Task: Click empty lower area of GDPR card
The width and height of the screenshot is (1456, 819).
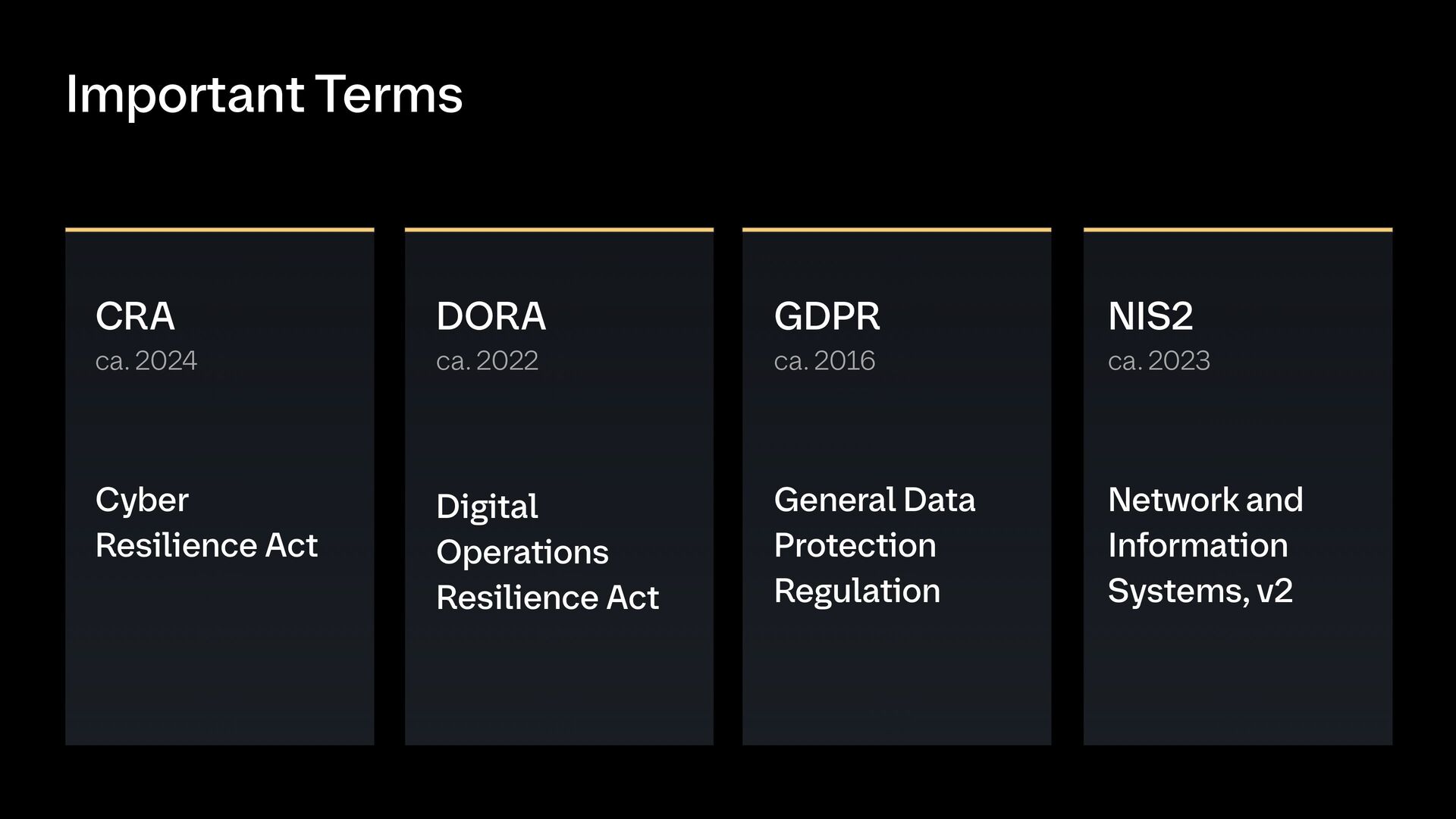Action: pyautogui.click(x=896, y=682)
